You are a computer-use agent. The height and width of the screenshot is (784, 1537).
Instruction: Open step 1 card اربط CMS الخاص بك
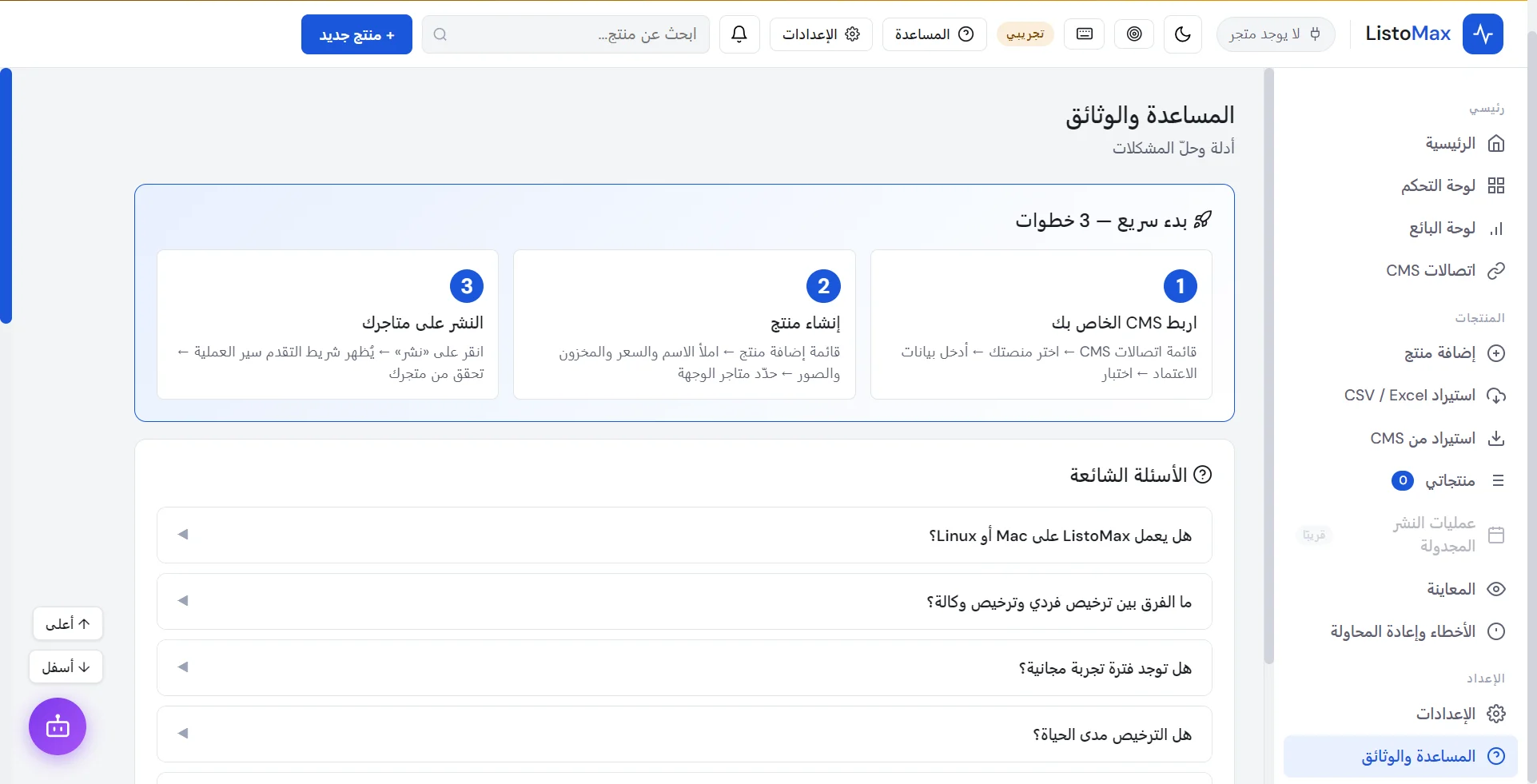(x=1041, y=324)
